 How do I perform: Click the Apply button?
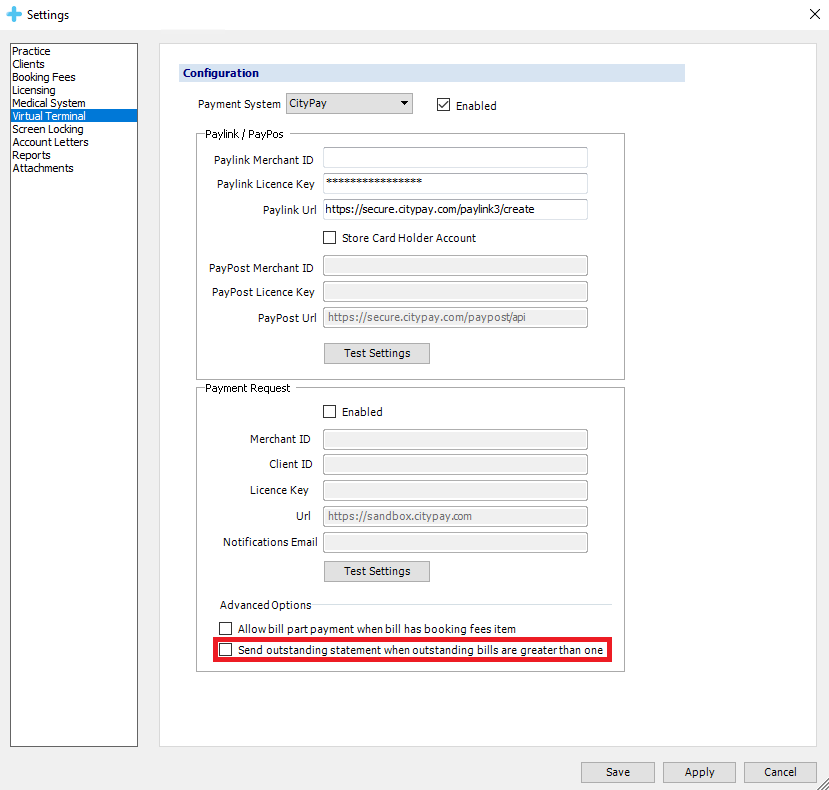point(699,772)
